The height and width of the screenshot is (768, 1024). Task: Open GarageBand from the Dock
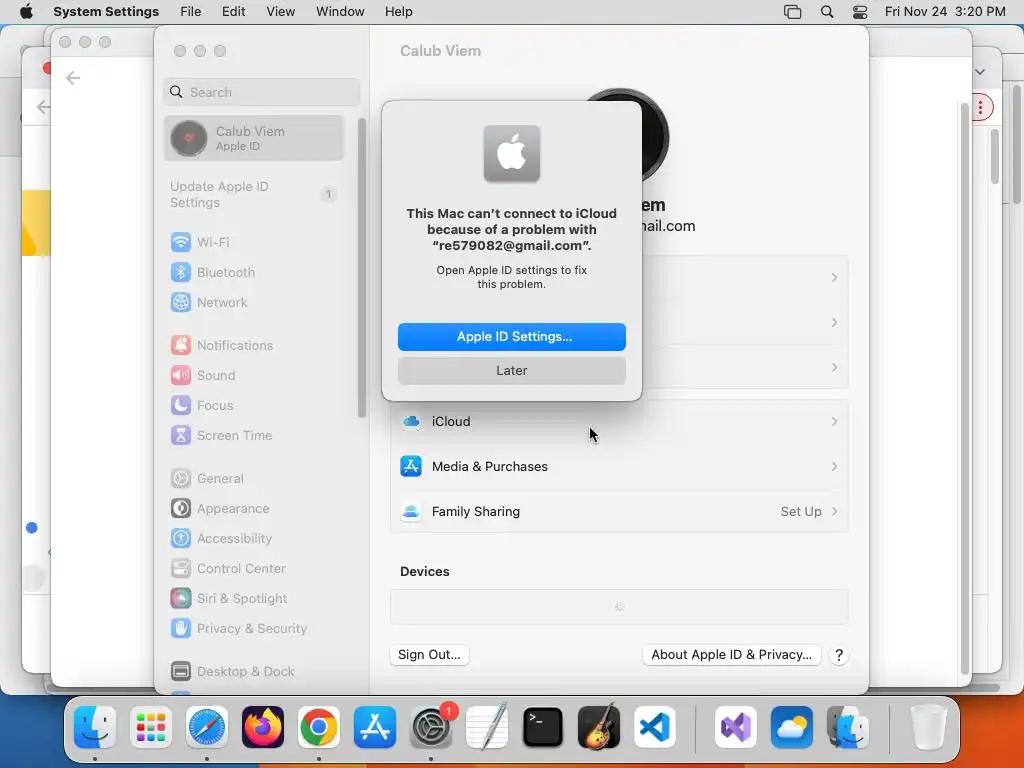pos(599,727)
